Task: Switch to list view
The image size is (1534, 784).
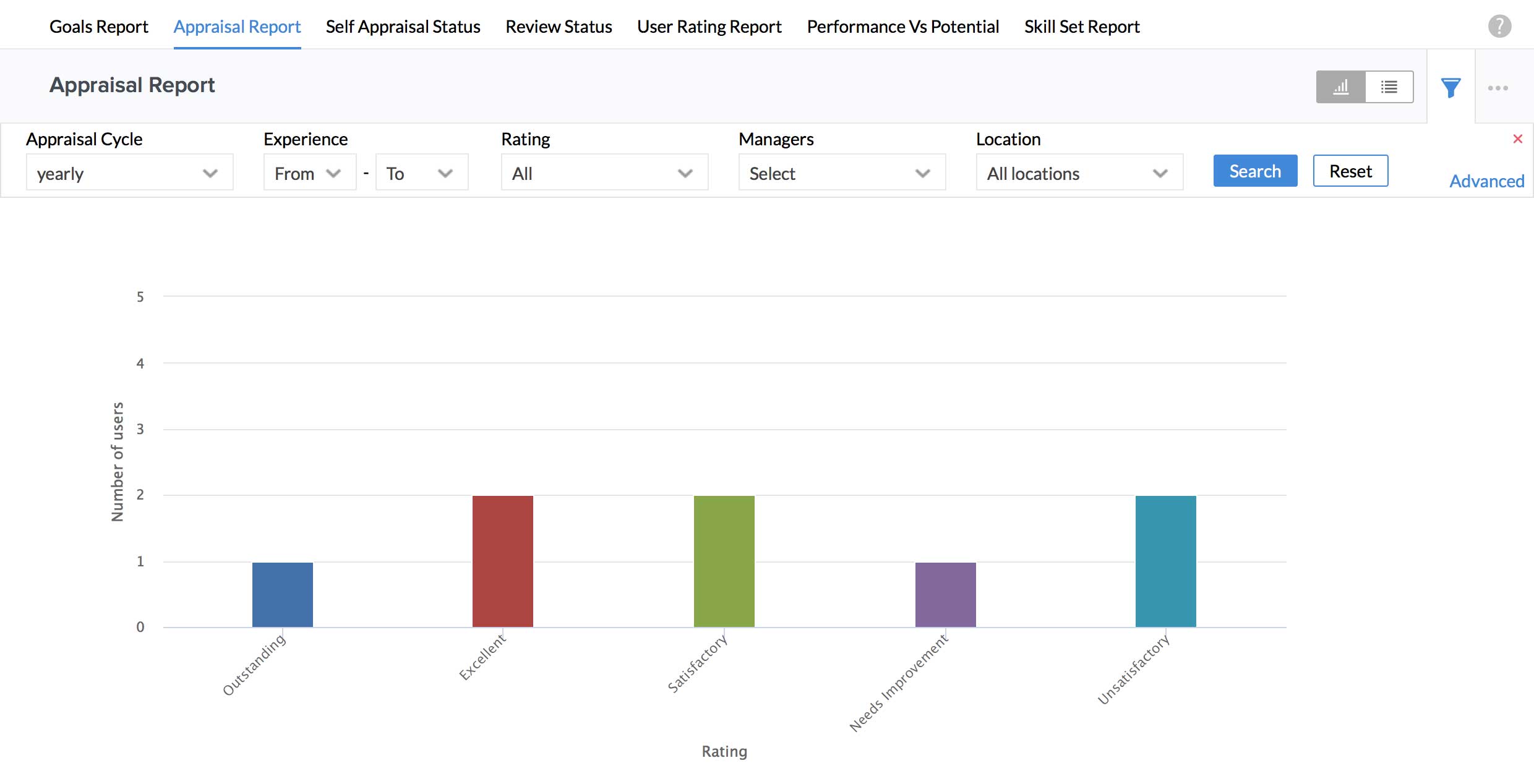Action: [x=1389, y=87]
